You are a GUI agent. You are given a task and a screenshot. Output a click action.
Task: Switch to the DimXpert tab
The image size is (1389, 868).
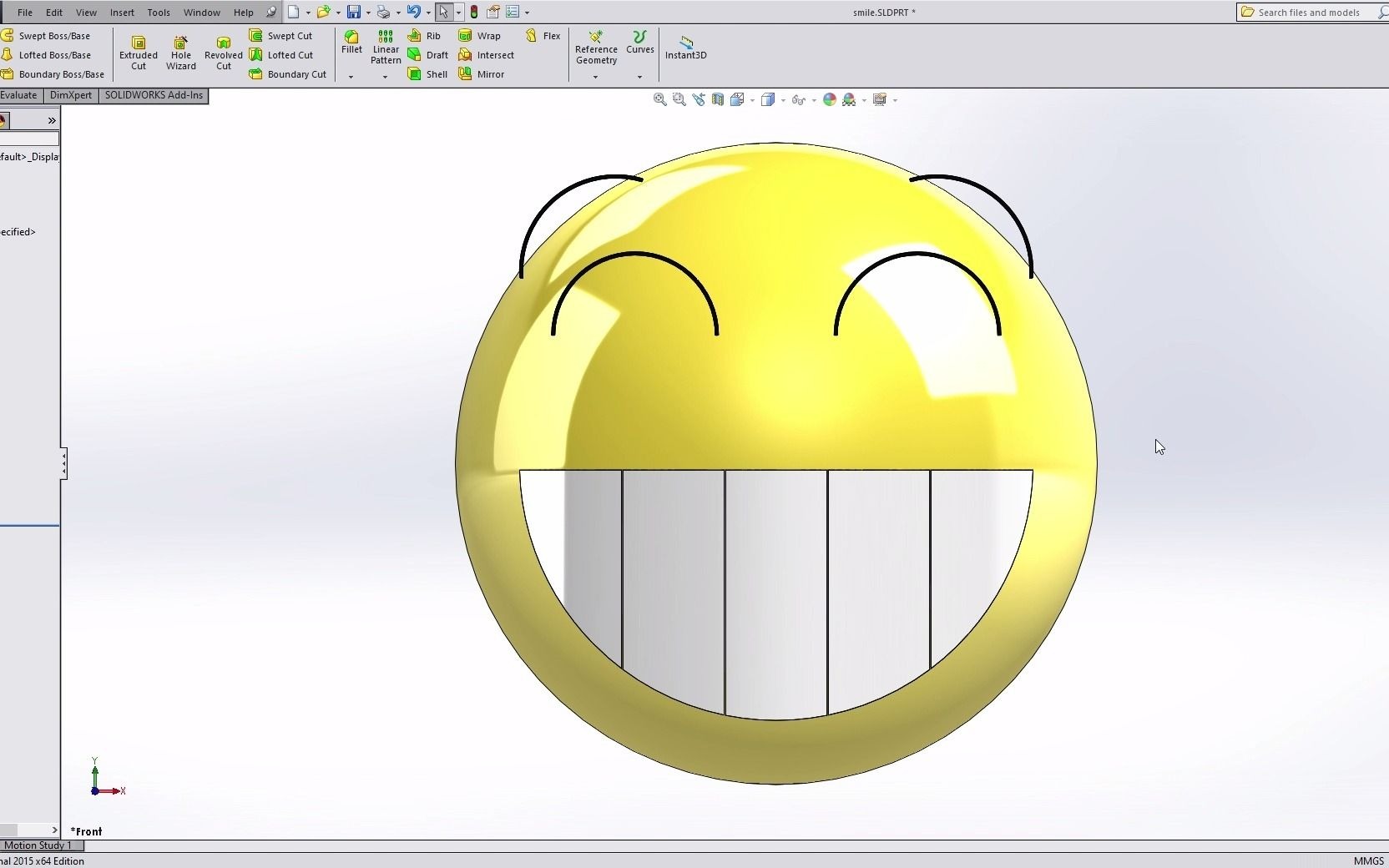tap(70, 95)
